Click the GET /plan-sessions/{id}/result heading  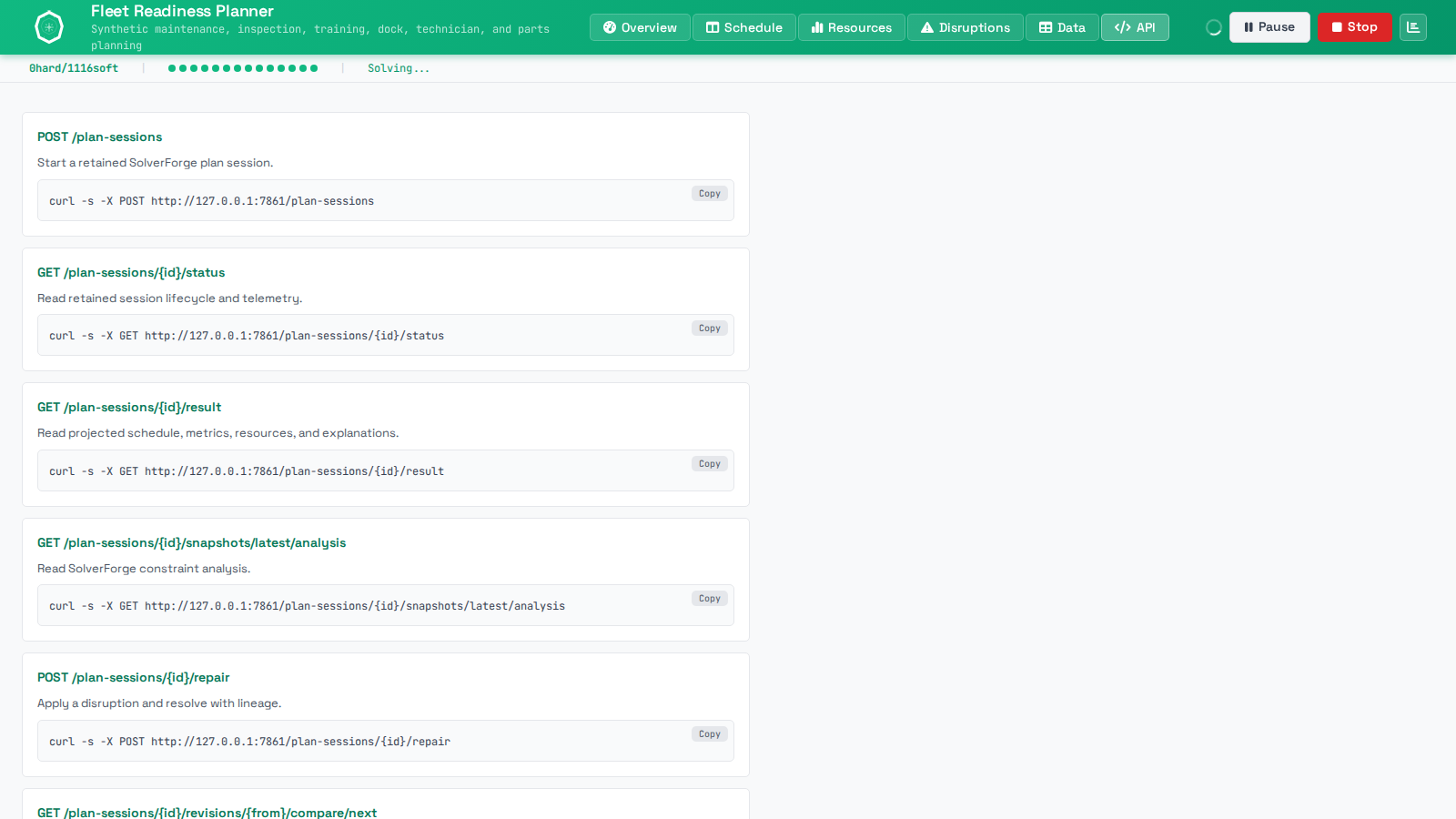click(129, 408)
